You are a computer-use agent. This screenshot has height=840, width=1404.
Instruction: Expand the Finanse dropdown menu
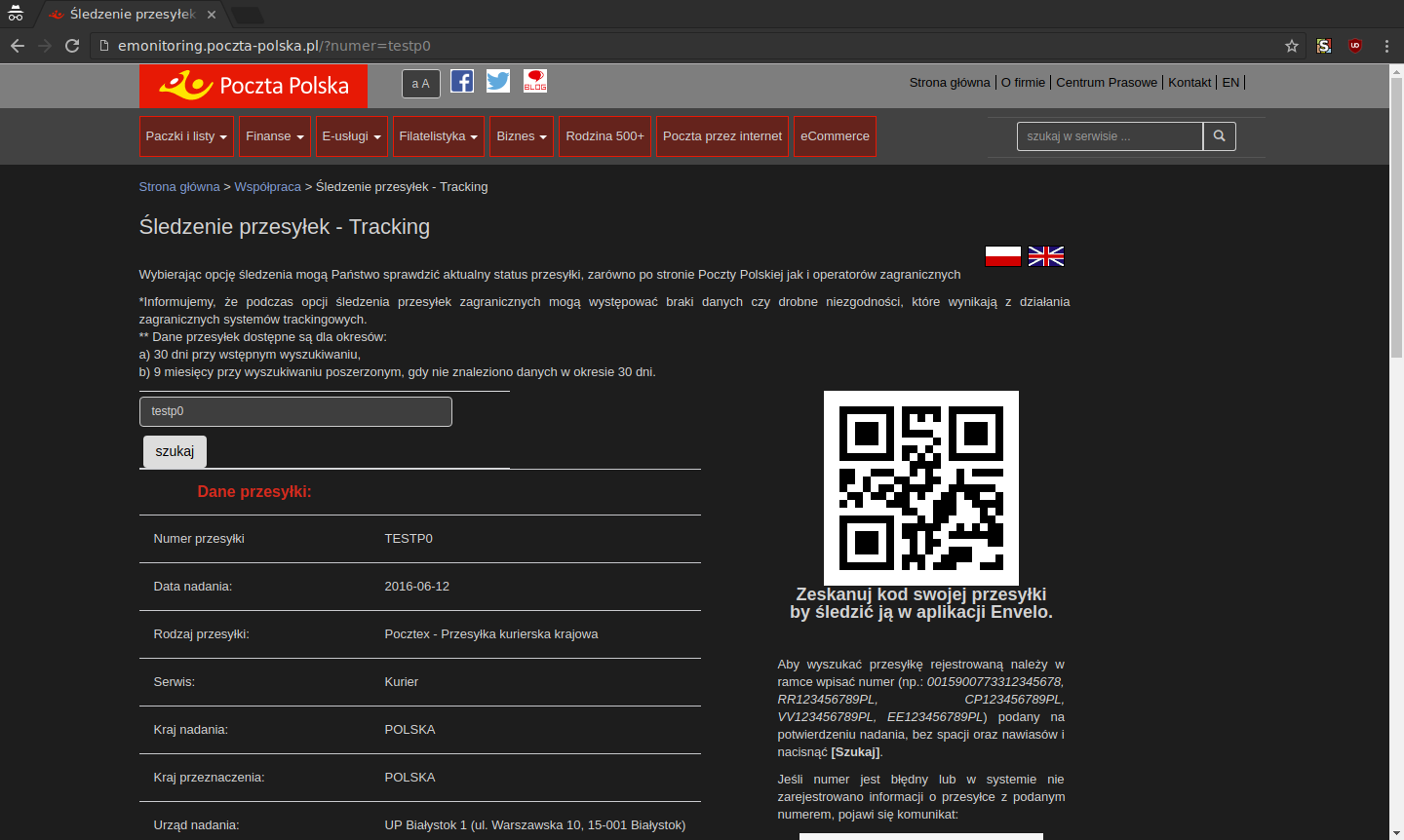click(x=275, y=136)
